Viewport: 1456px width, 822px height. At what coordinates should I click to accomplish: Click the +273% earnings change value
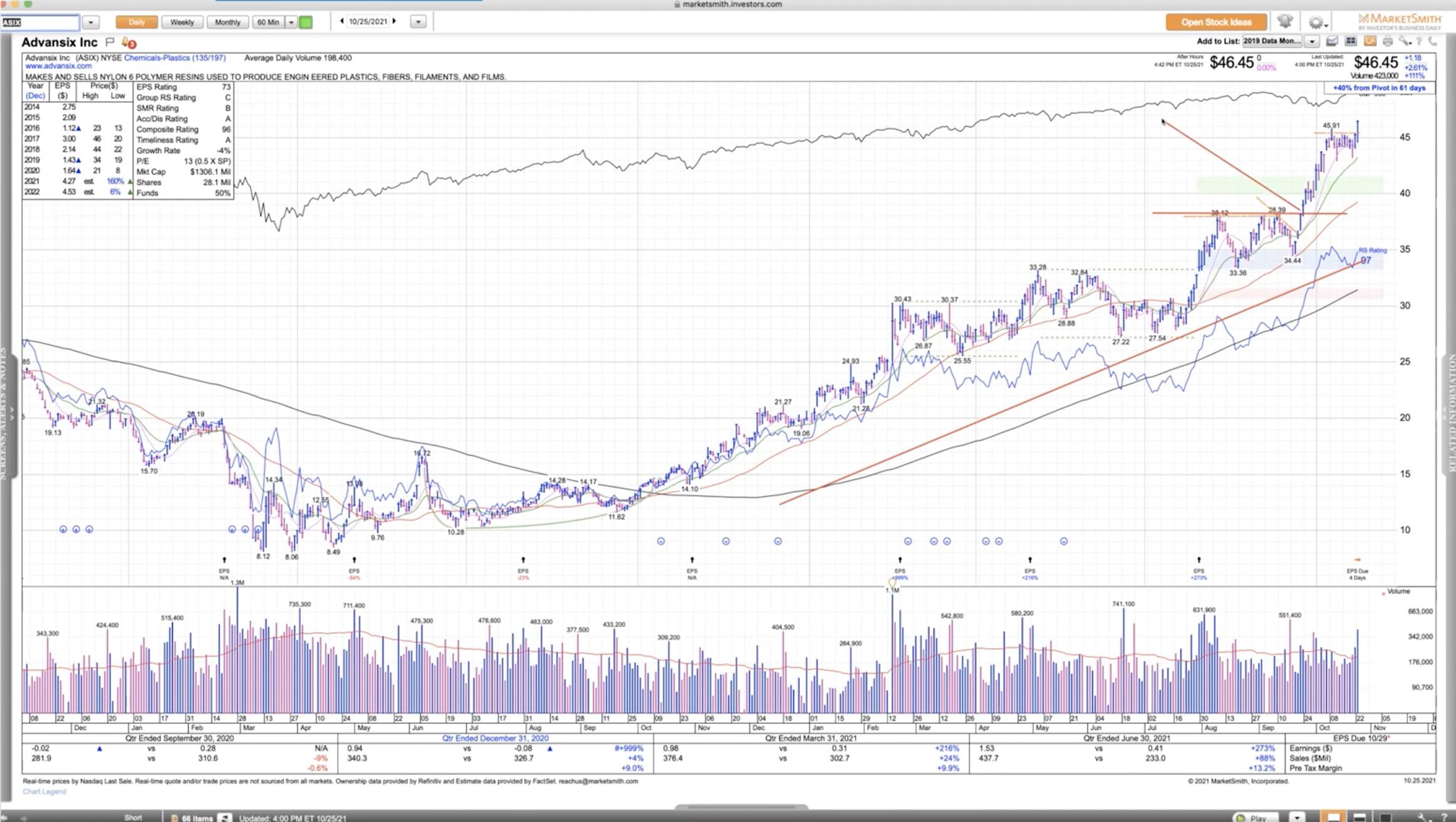click(1262, 748)
